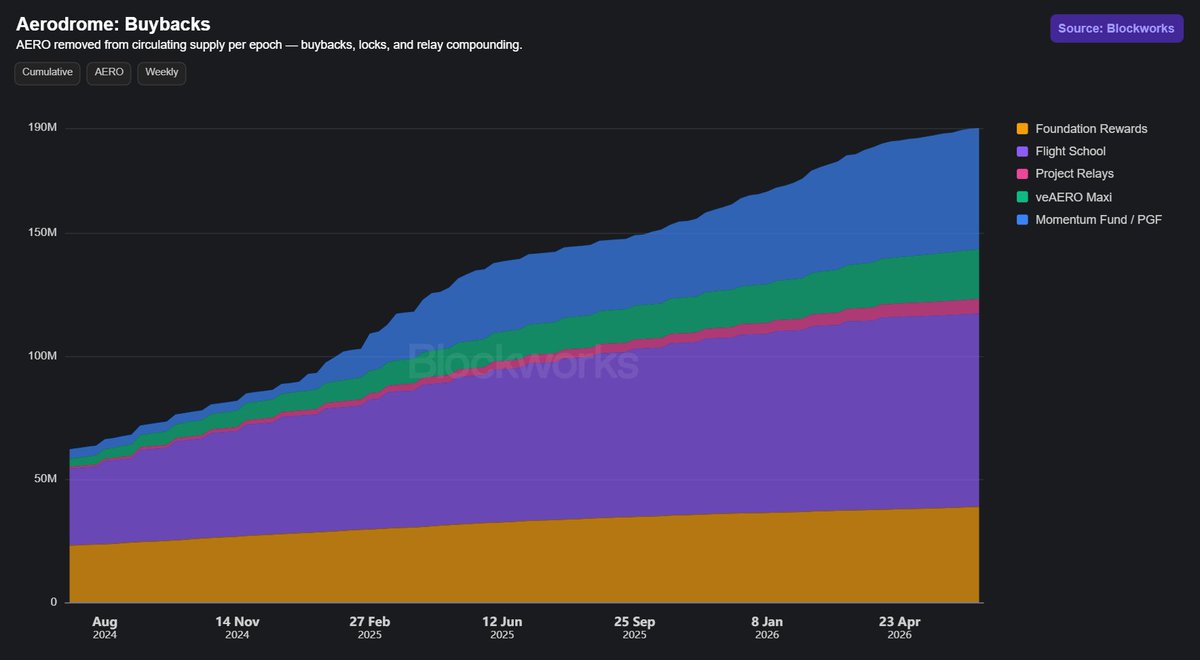Screen dimensions: 1200x660
Task: Click the Project Relays legend label
Action: point(1074,174)
